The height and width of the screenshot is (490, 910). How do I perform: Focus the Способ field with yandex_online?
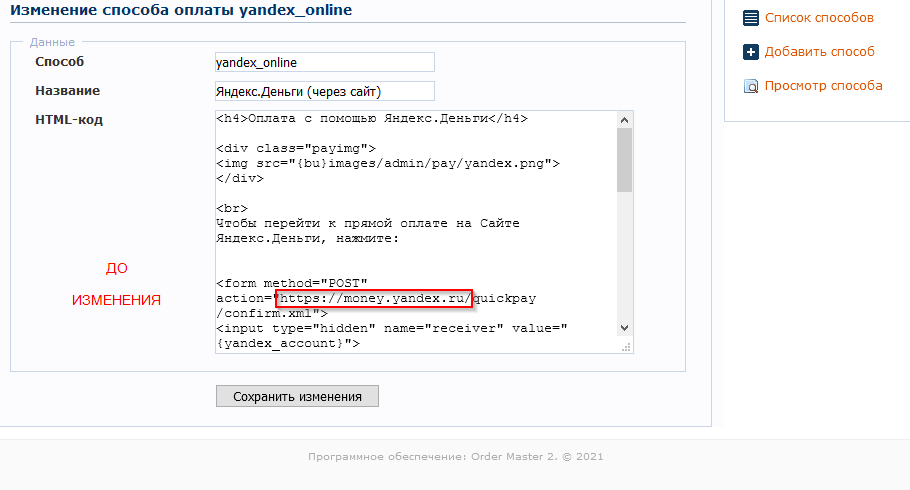tap(324, 62)
